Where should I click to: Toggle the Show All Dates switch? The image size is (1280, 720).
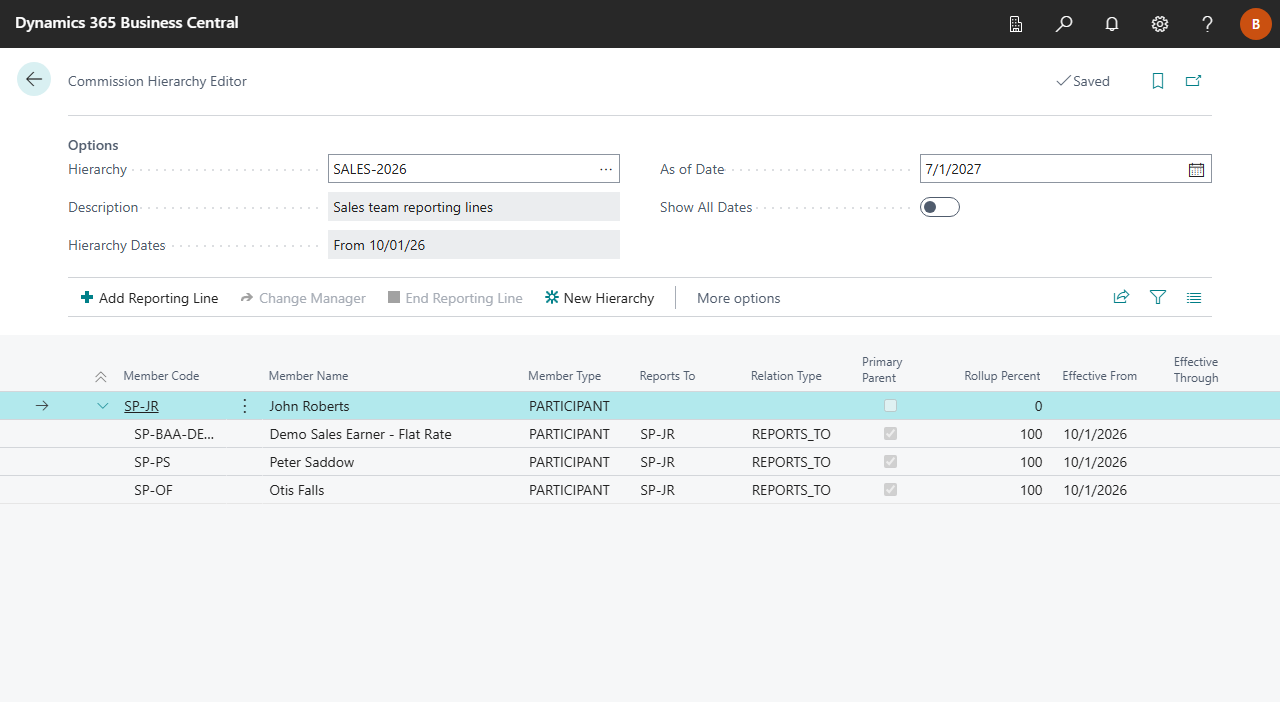[940, 207]
